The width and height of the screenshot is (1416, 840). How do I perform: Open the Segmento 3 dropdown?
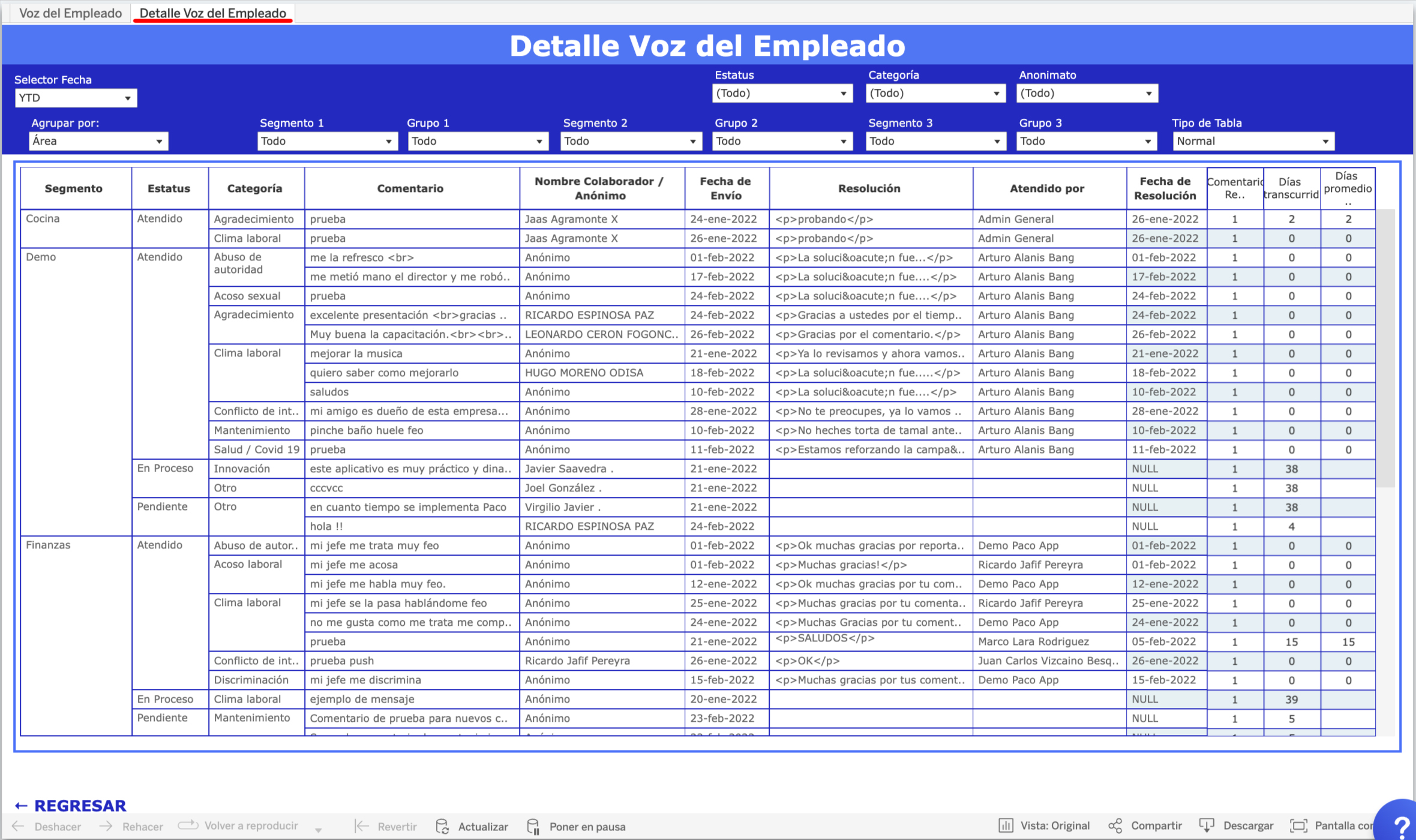tap(936, 141)
